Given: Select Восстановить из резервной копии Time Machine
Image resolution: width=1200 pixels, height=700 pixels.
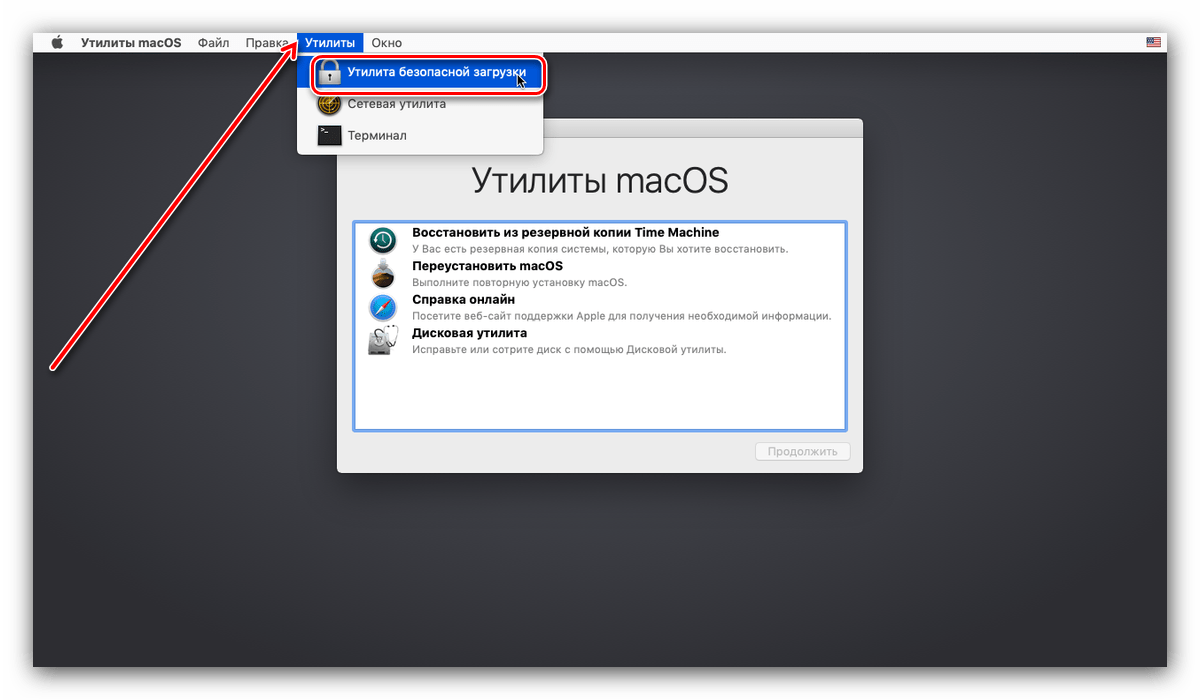Looking at the screenshot, I should point(565,233).
